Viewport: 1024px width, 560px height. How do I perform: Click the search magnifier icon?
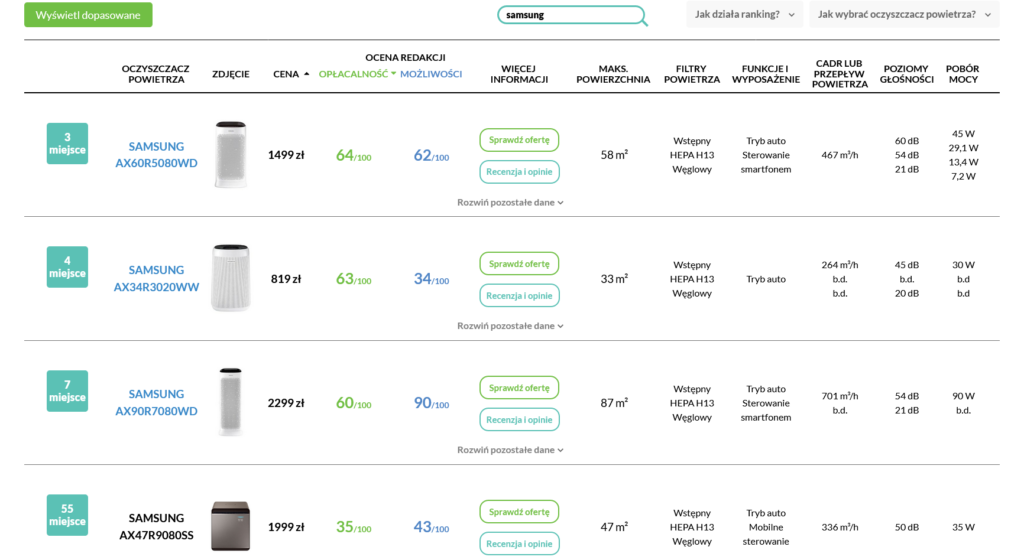643,21
